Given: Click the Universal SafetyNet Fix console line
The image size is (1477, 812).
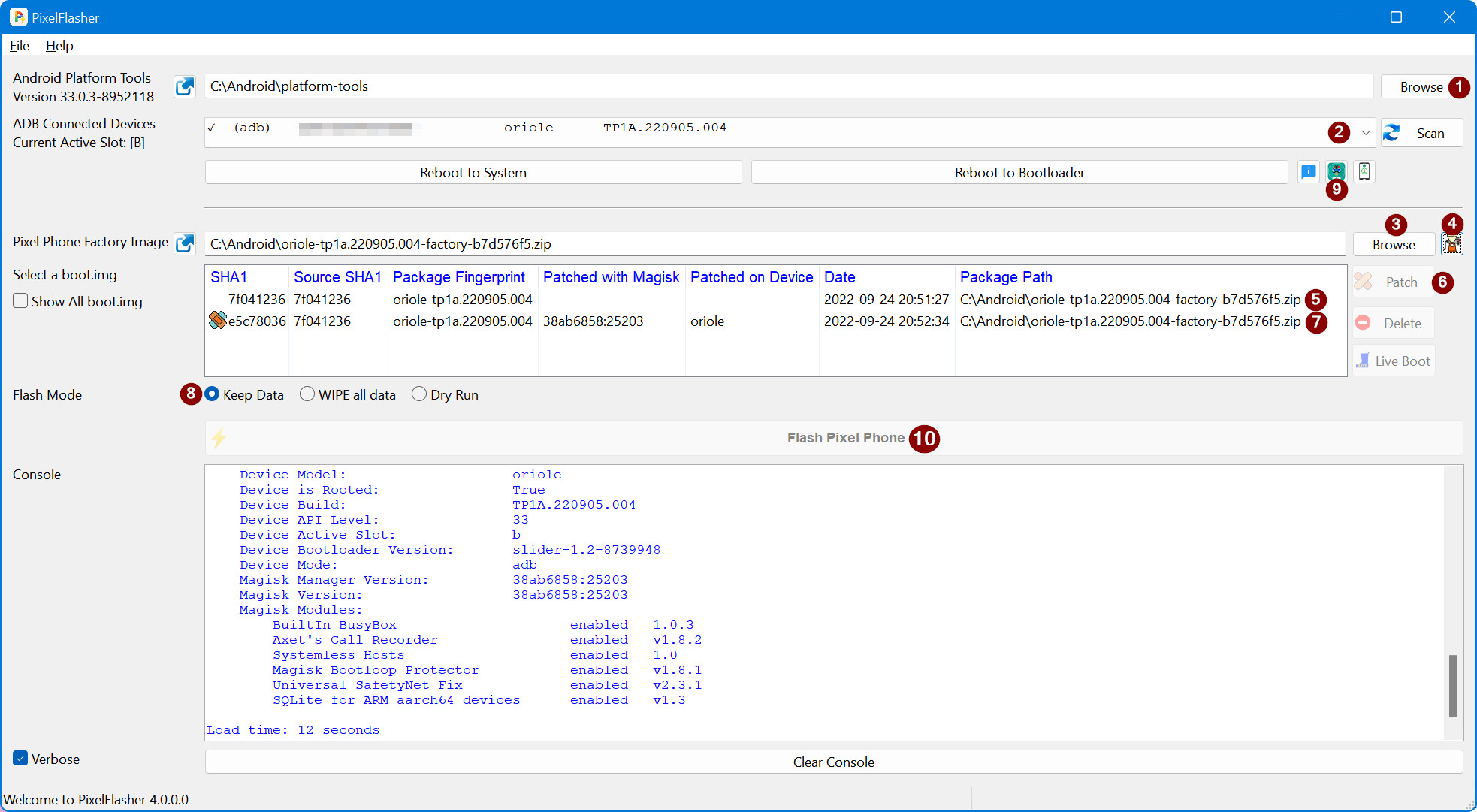Looking at the screenshot, I should 487,685.
